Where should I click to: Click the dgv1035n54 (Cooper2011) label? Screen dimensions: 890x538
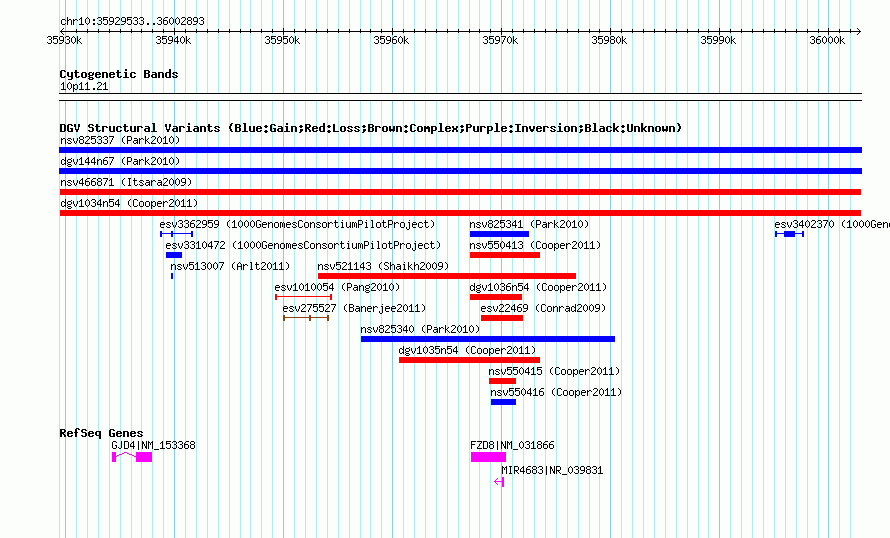click(x=467, y=350)
